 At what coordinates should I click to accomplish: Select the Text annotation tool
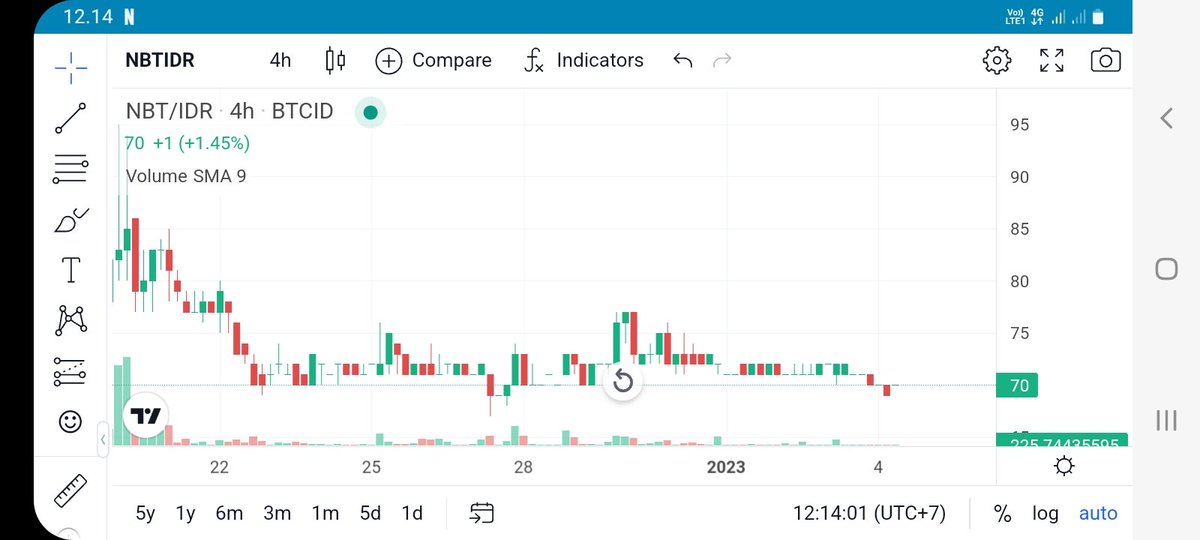(x=70, y=270)
